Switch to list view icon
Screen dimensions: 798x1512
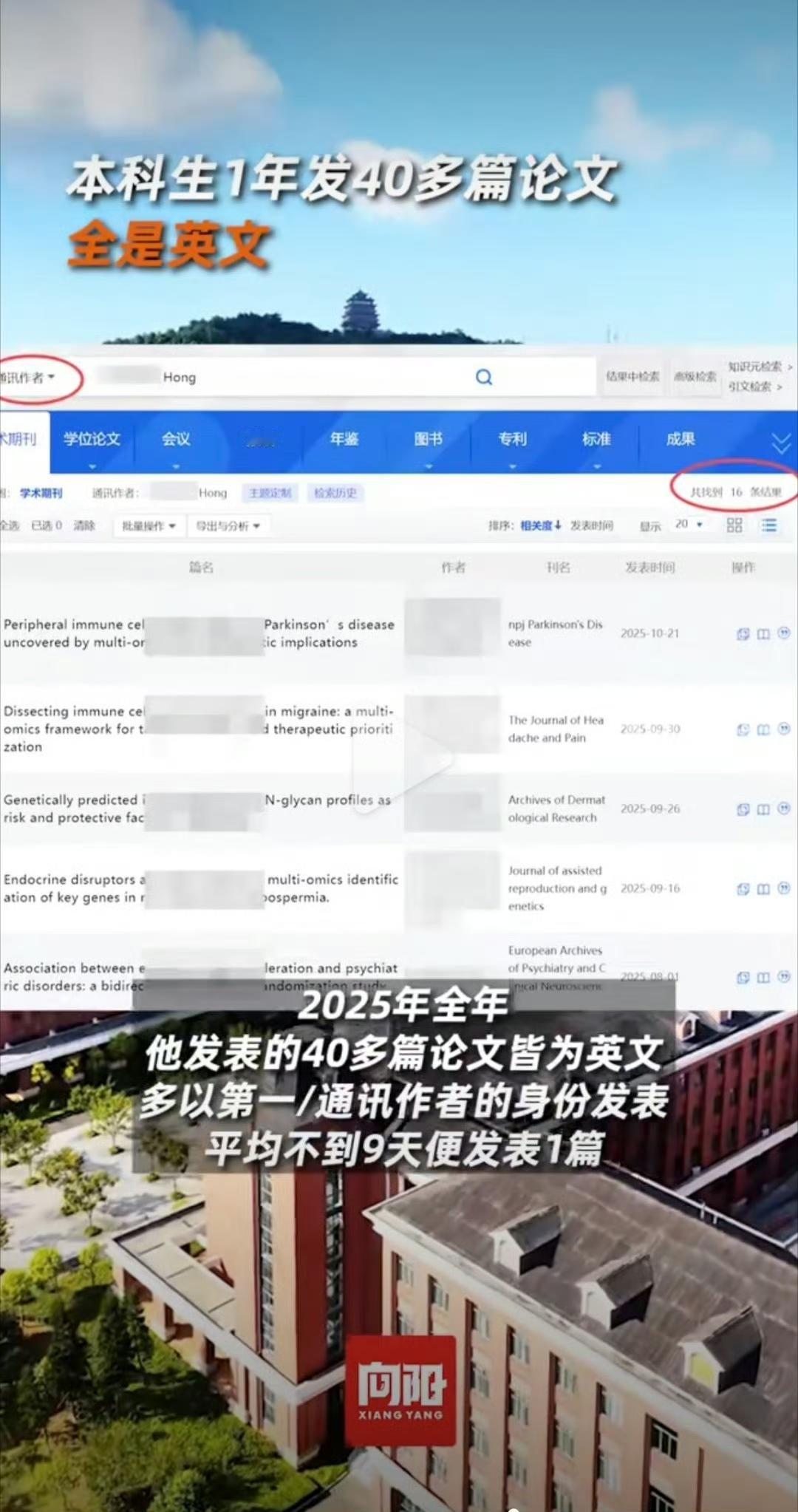[769, 525]
